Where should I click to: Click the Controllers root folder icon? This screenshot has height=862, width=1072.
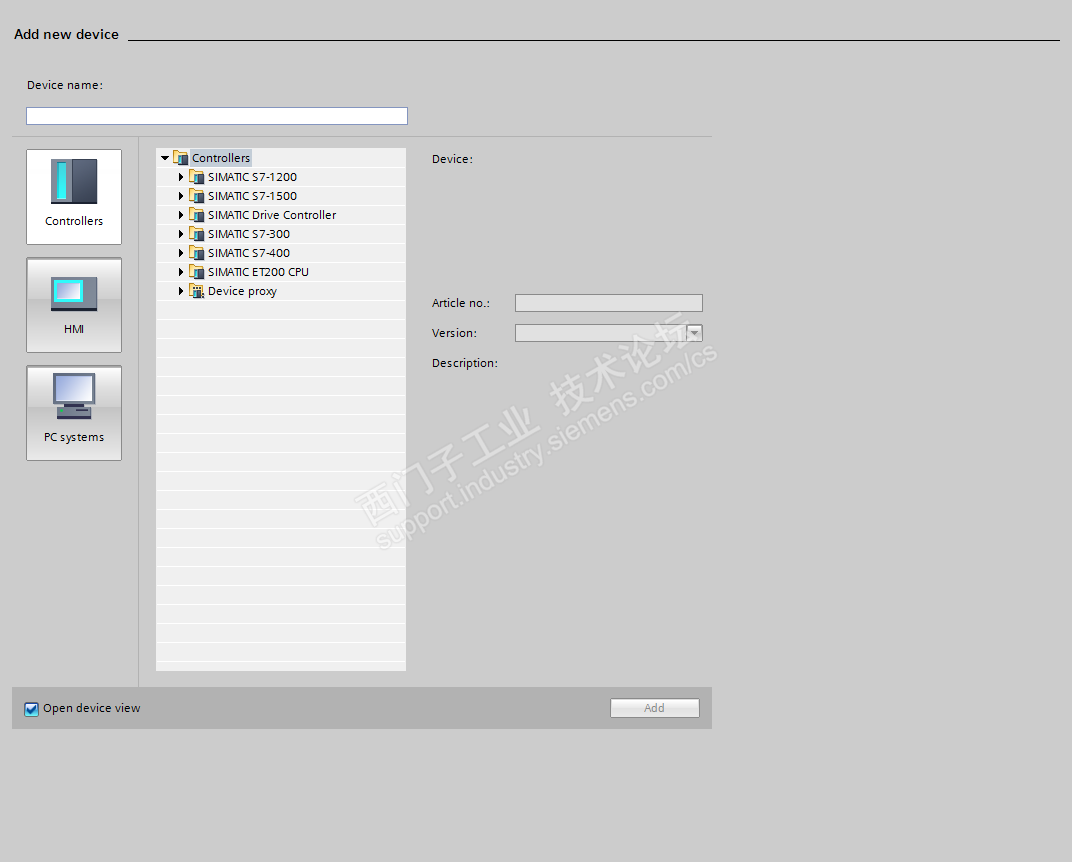(x=180, y=158)
